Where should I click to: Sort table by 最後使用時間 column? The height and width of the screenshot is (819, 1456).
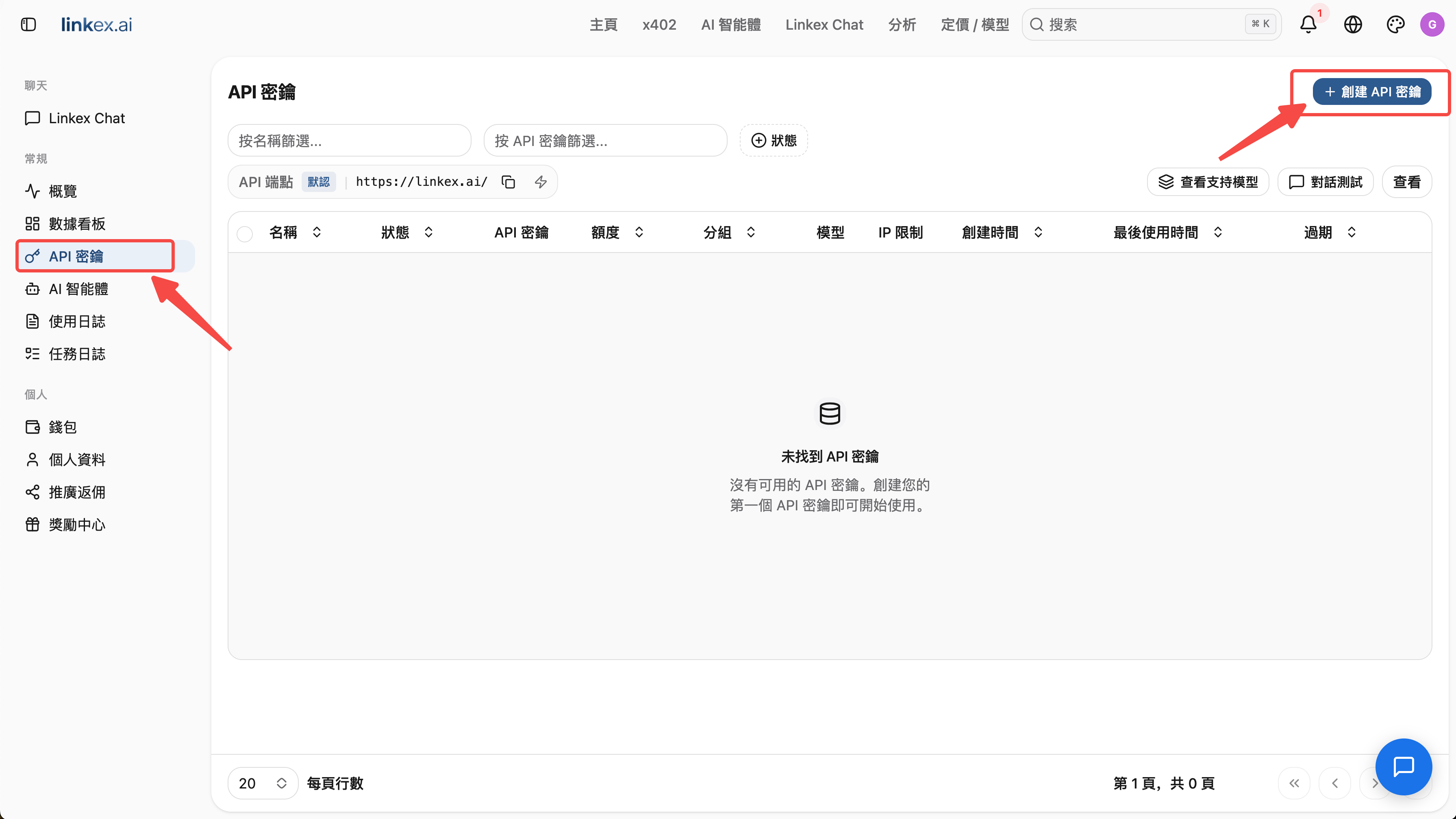coord(1168,233)
